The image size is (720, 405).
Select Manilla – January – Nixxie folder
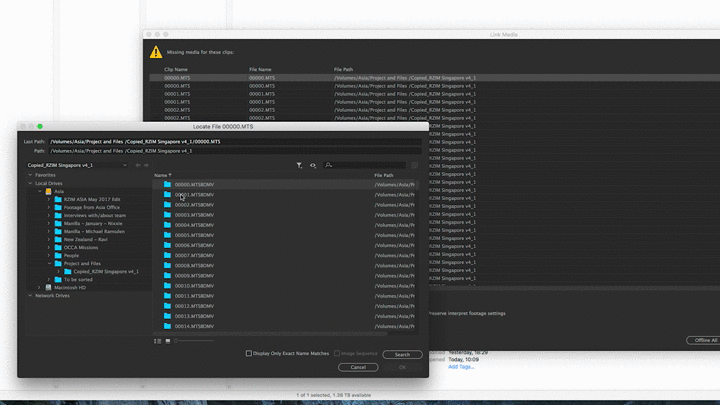[93, 224]
